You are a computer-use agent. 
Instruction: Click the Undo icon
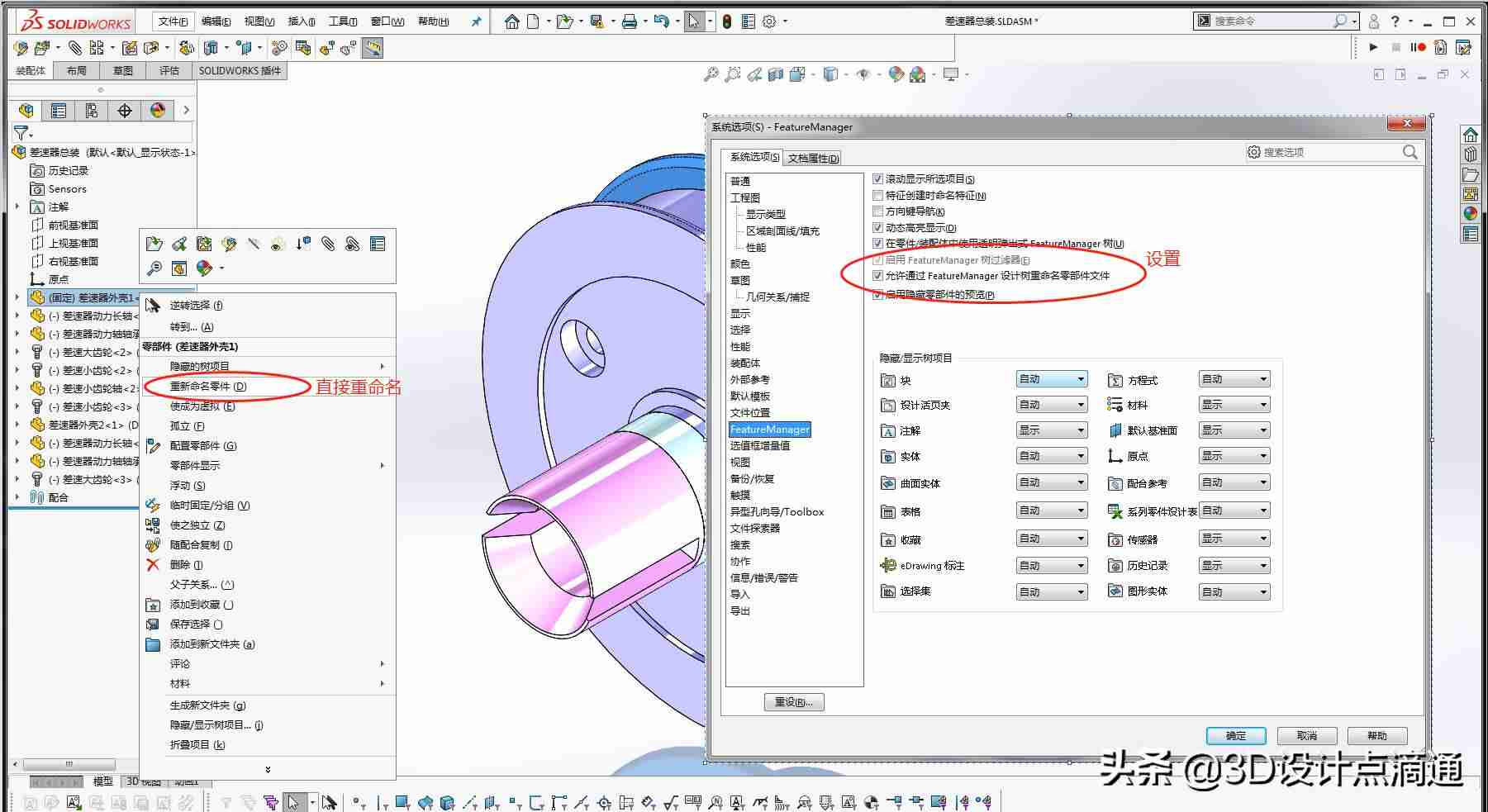pyautogui.click(x=661, y=21)
